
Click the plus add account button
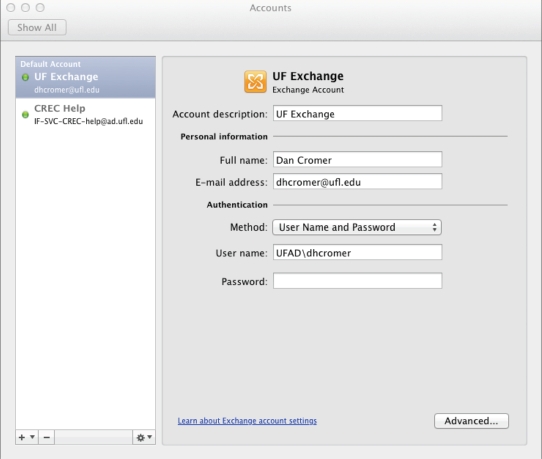pos(22,438)
